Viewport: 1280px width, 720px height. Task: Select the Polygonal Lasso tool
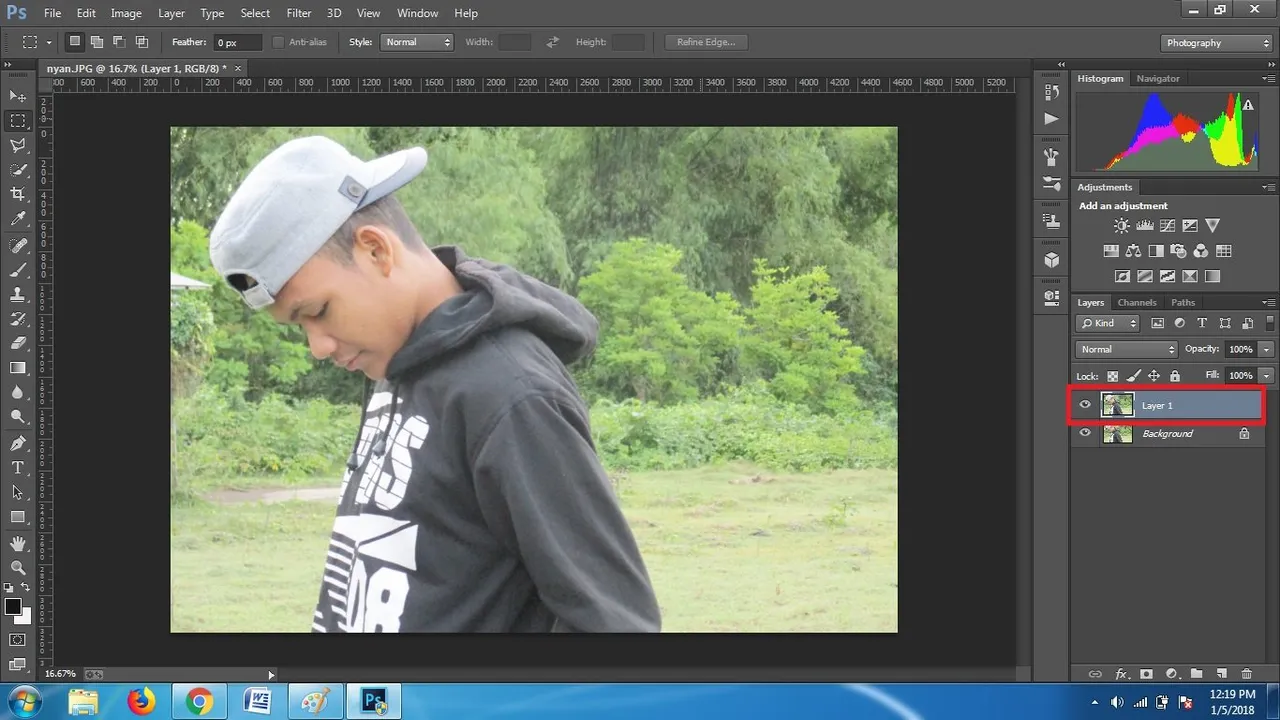click(x=18, y=146)
